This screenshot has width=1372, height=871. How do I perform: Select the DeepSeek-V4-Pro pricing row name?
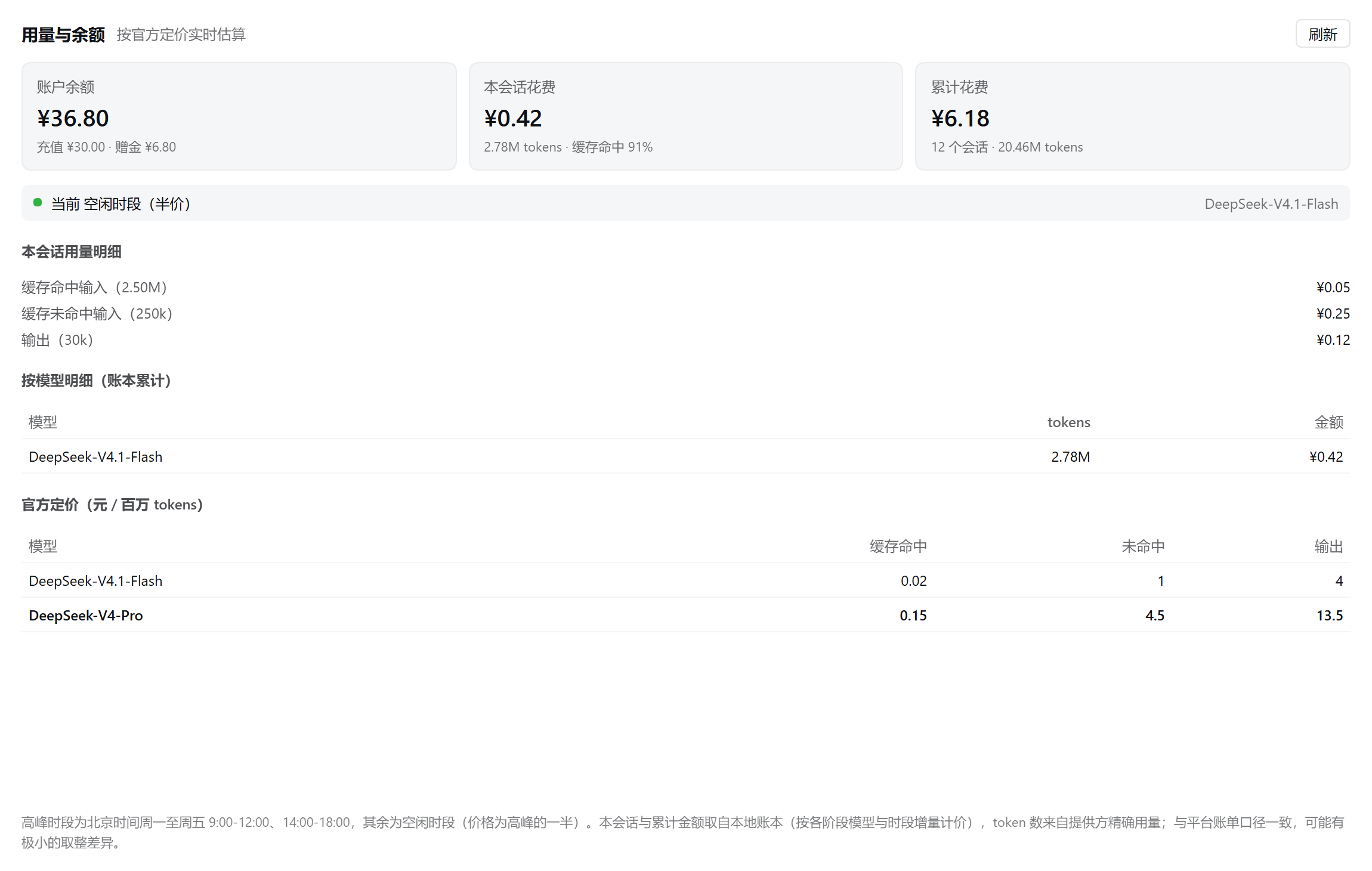(x=86, y=616)
